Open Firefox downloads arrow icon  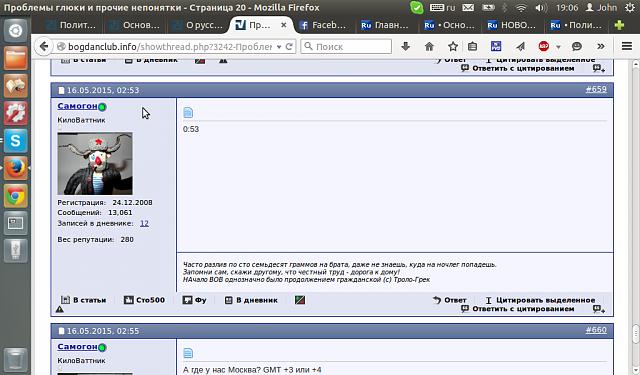tap(405, 47)
